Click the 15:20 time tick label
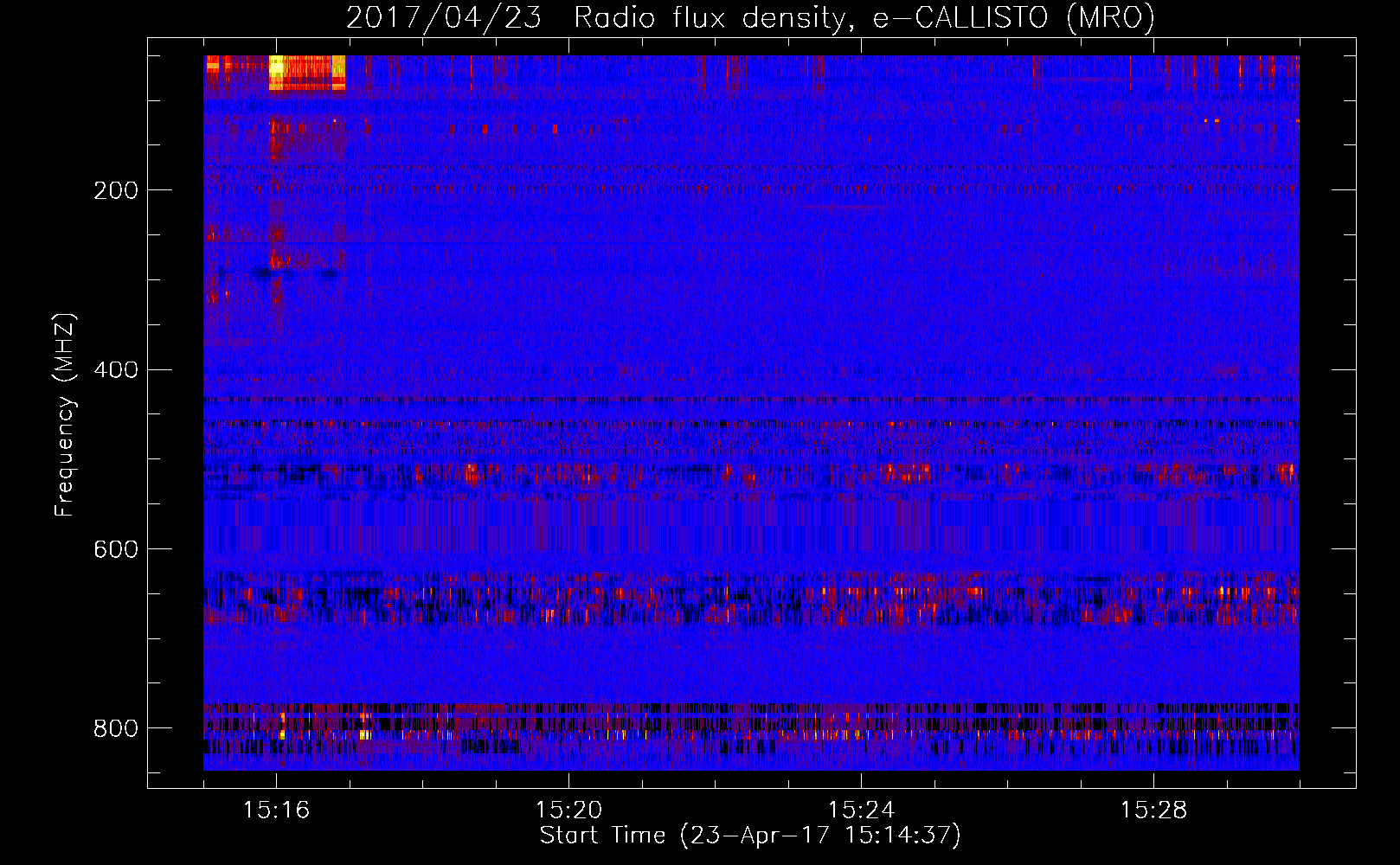 [568, 811]
